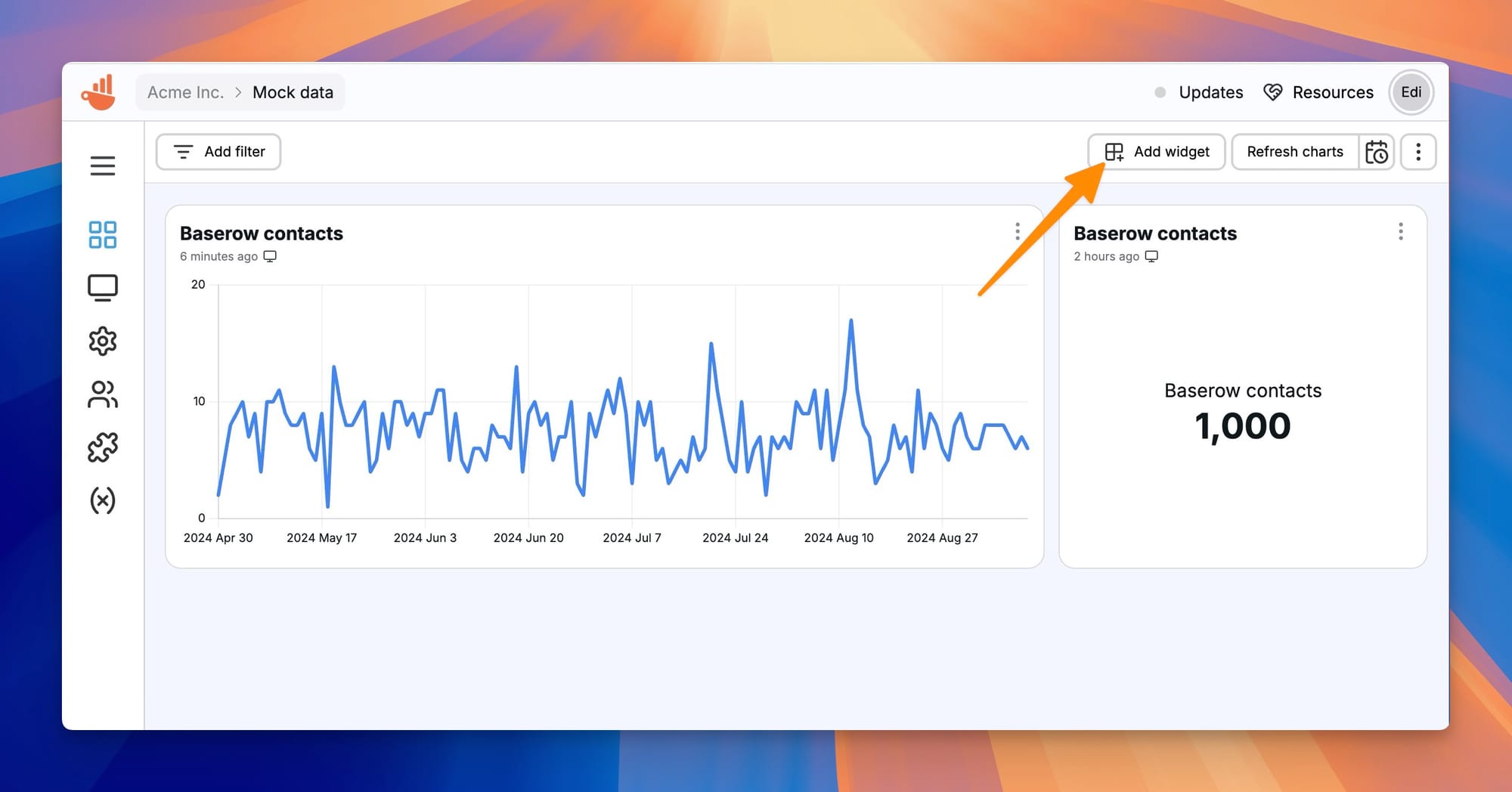The height and width of the screenshot is (792, 1512).
Task: Open the three-dot menu on the 1,000 widget
Action: 1401,231
